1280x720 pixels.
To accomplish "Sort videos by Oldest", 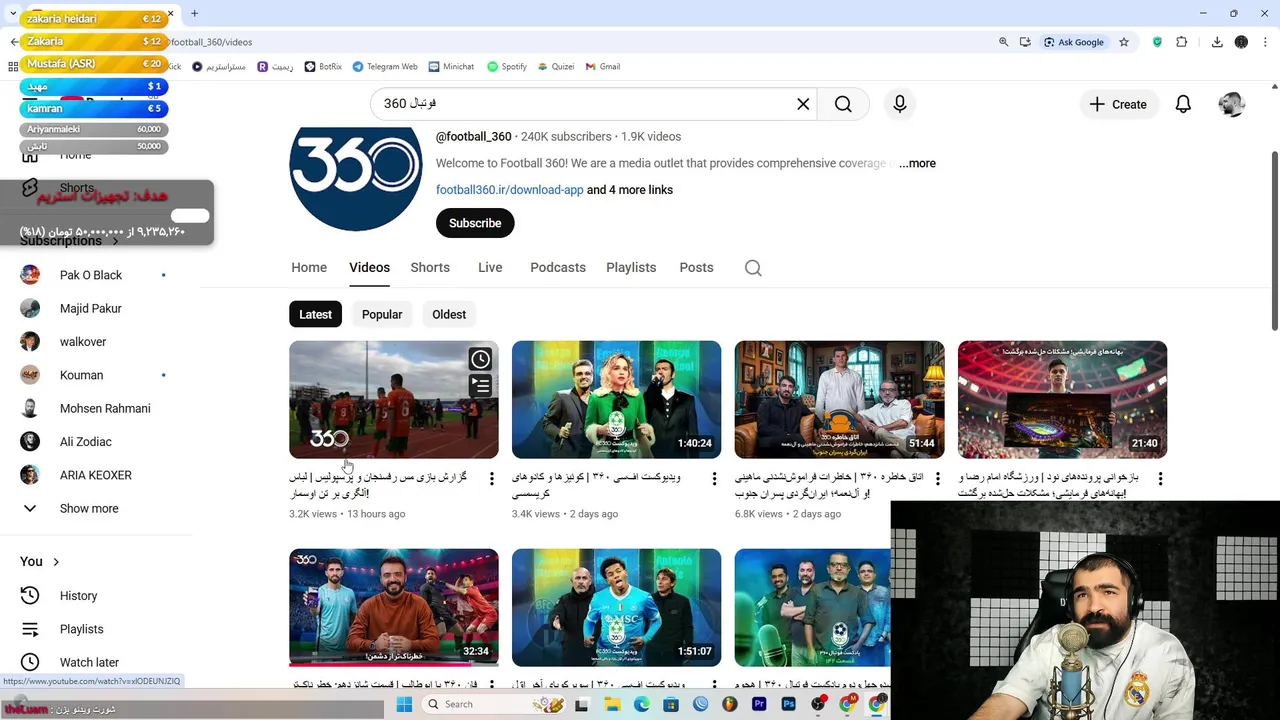I will coord(449,314).
